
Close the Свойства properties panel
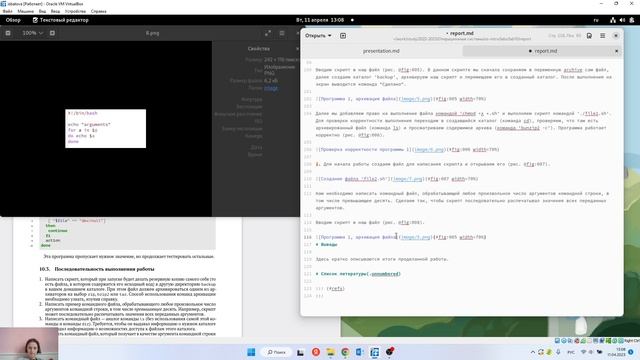tap(297, 49)
